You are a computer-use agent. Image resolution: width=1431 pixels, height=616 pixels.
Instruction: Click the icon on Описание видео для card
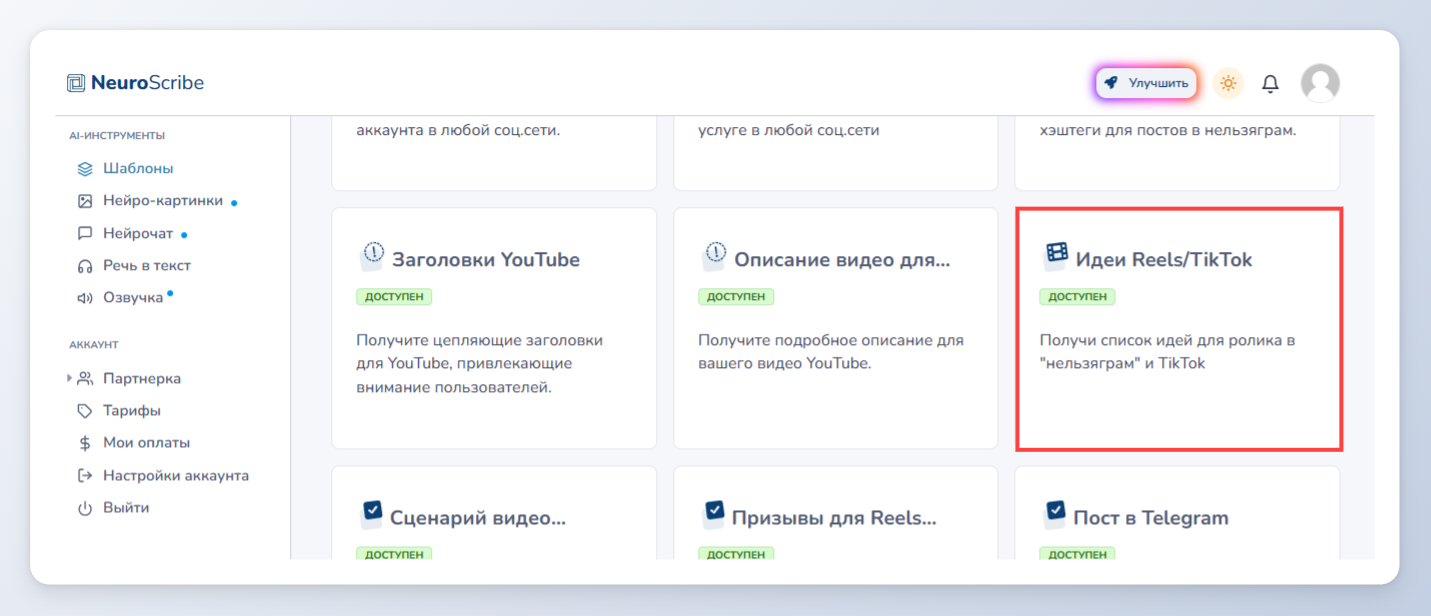coord(714,257)
